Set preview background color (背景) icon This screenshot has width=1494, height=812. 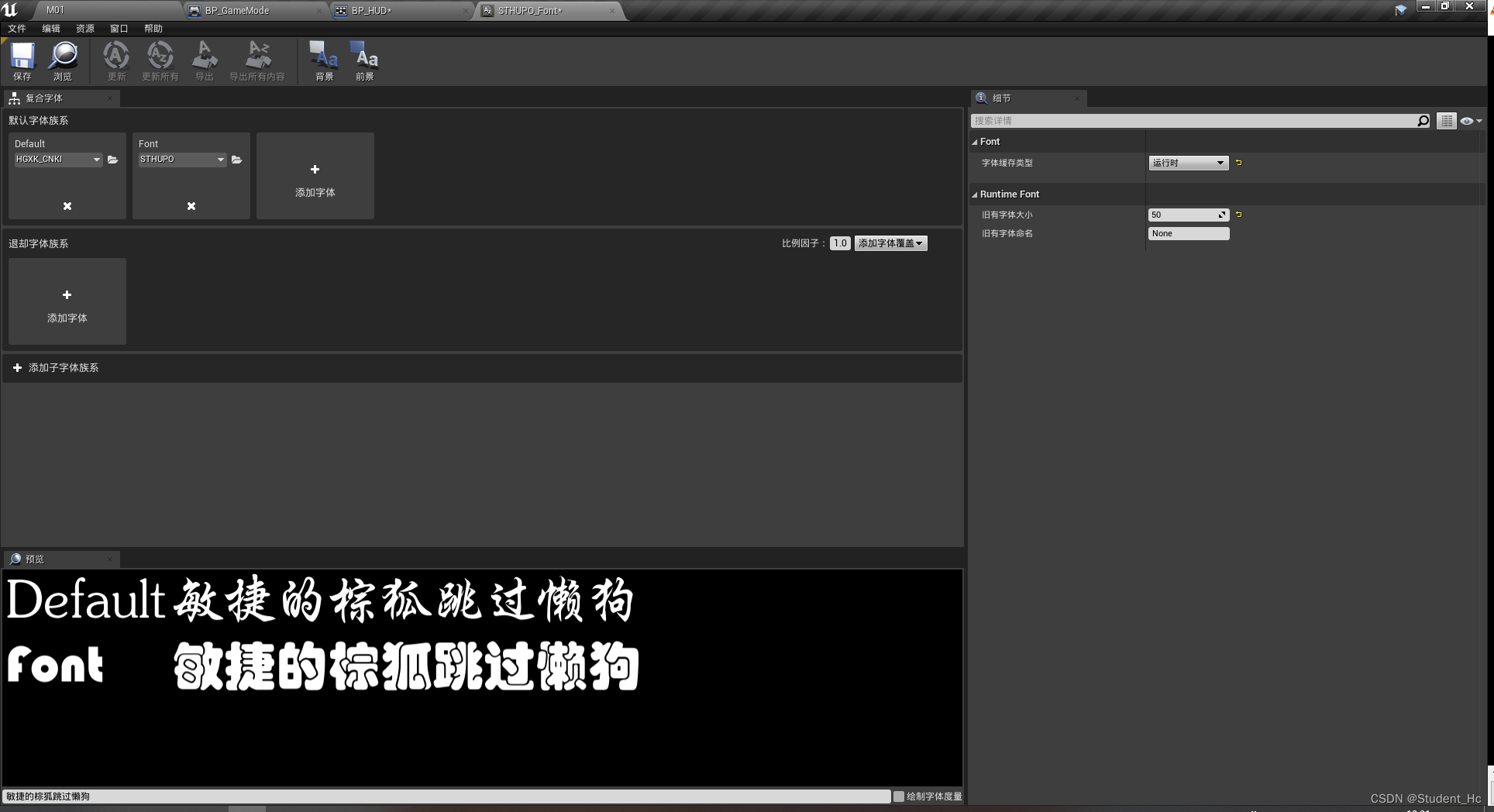[x=324, y=60]
